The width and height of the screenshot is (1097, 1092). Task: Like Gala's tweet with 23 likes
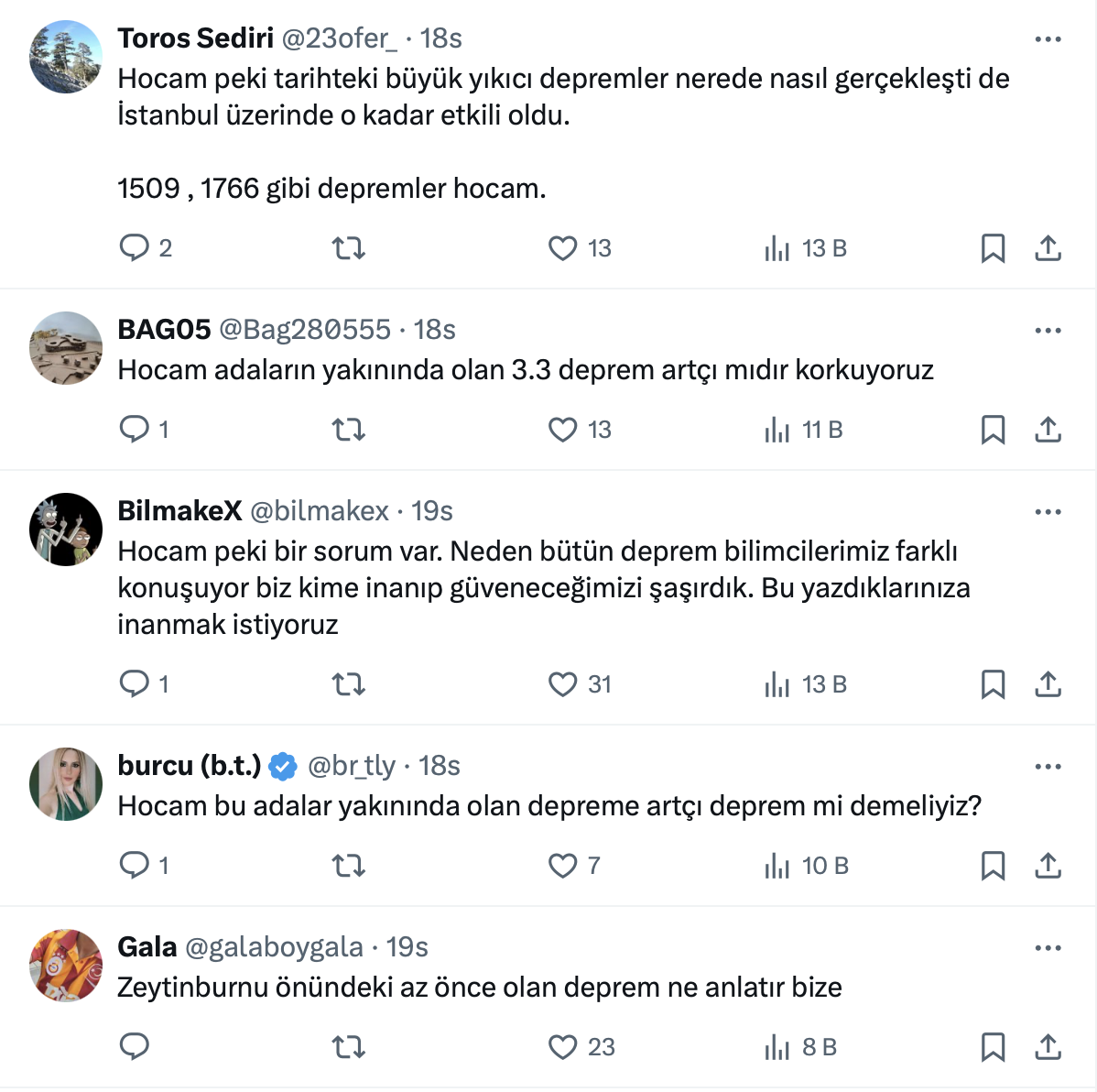[562, 1047]
